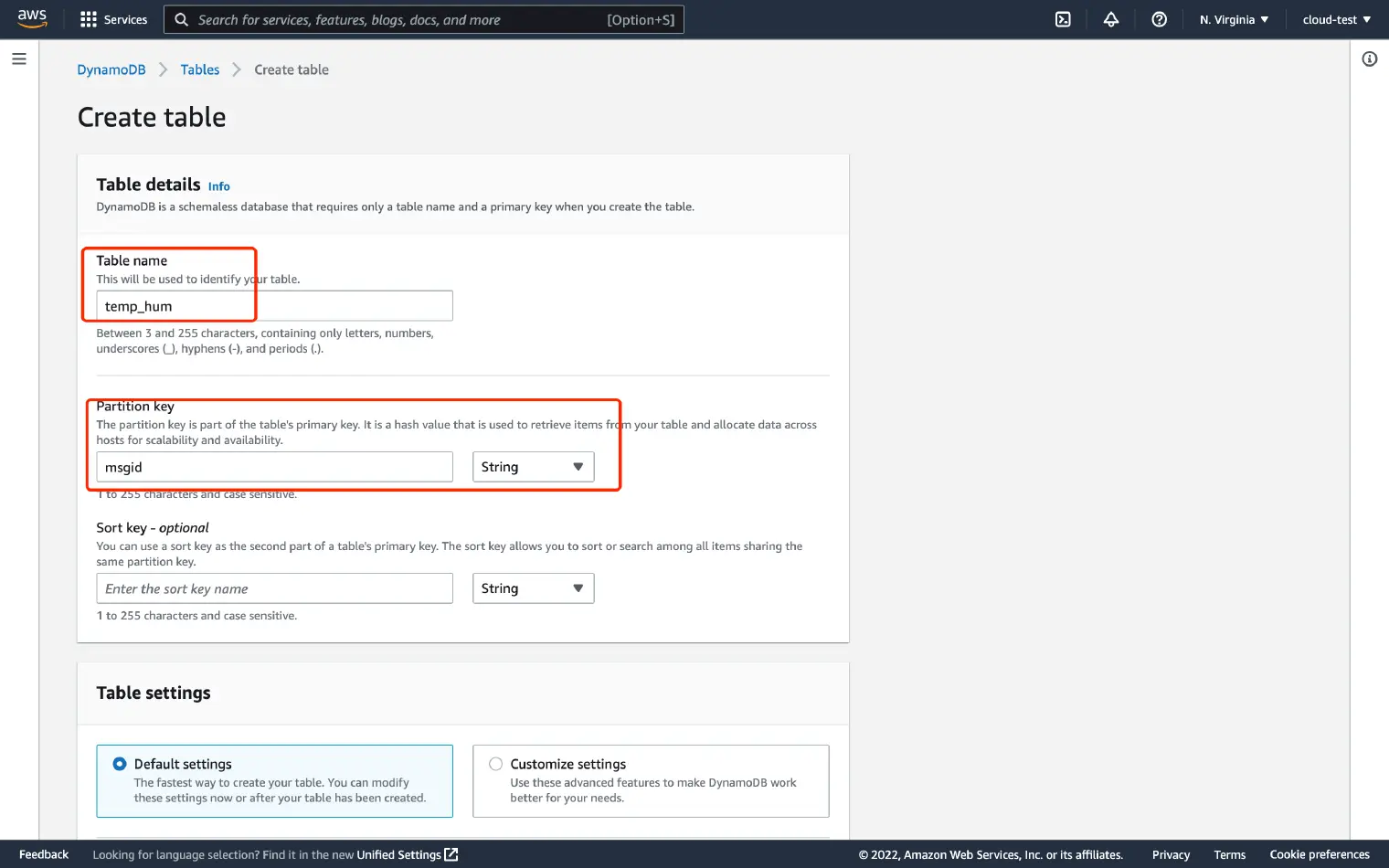This screenshot has width=1389, height=868.
Task: Click the search magnifier icon
Action: 182,19
